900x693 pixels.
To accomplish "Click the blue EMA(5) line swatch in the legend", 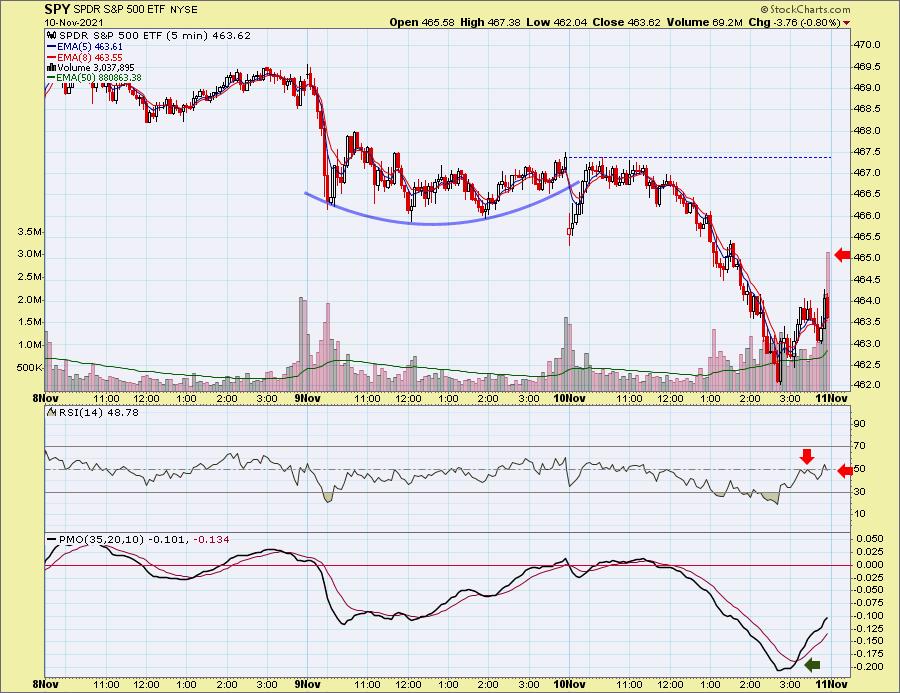I will click(51, 47).
